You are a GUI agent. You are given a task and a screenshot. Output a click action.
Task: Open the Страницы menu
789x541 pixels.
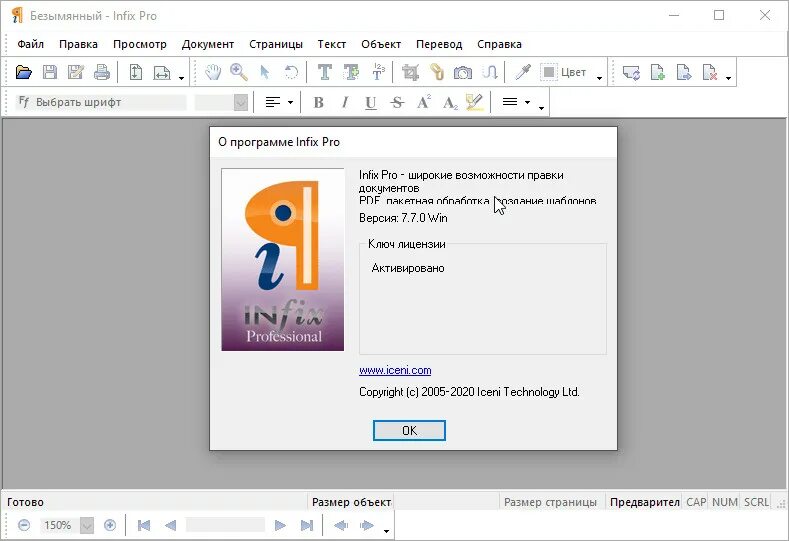pos(276,44)
